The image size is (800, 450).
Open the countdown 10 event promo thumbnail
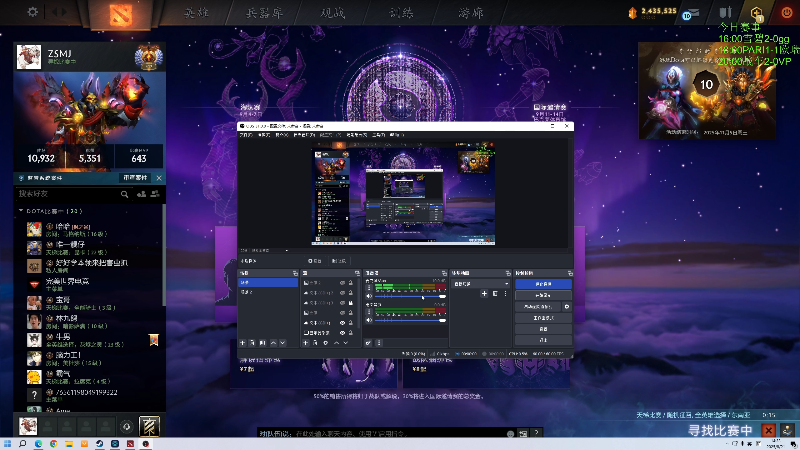click(707, 90)
